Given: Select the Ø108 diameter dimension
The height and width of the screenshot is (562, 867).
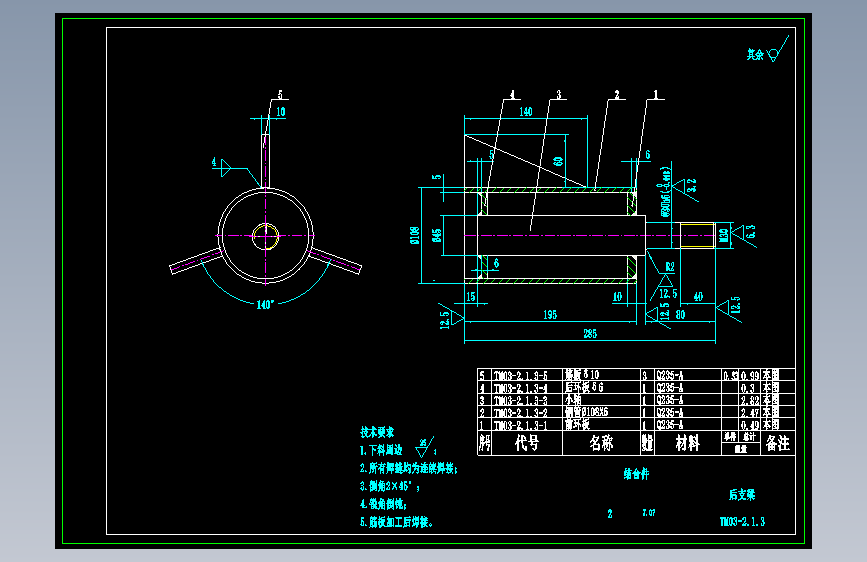Looking at the screenshot, I should [x=415, y=235].
